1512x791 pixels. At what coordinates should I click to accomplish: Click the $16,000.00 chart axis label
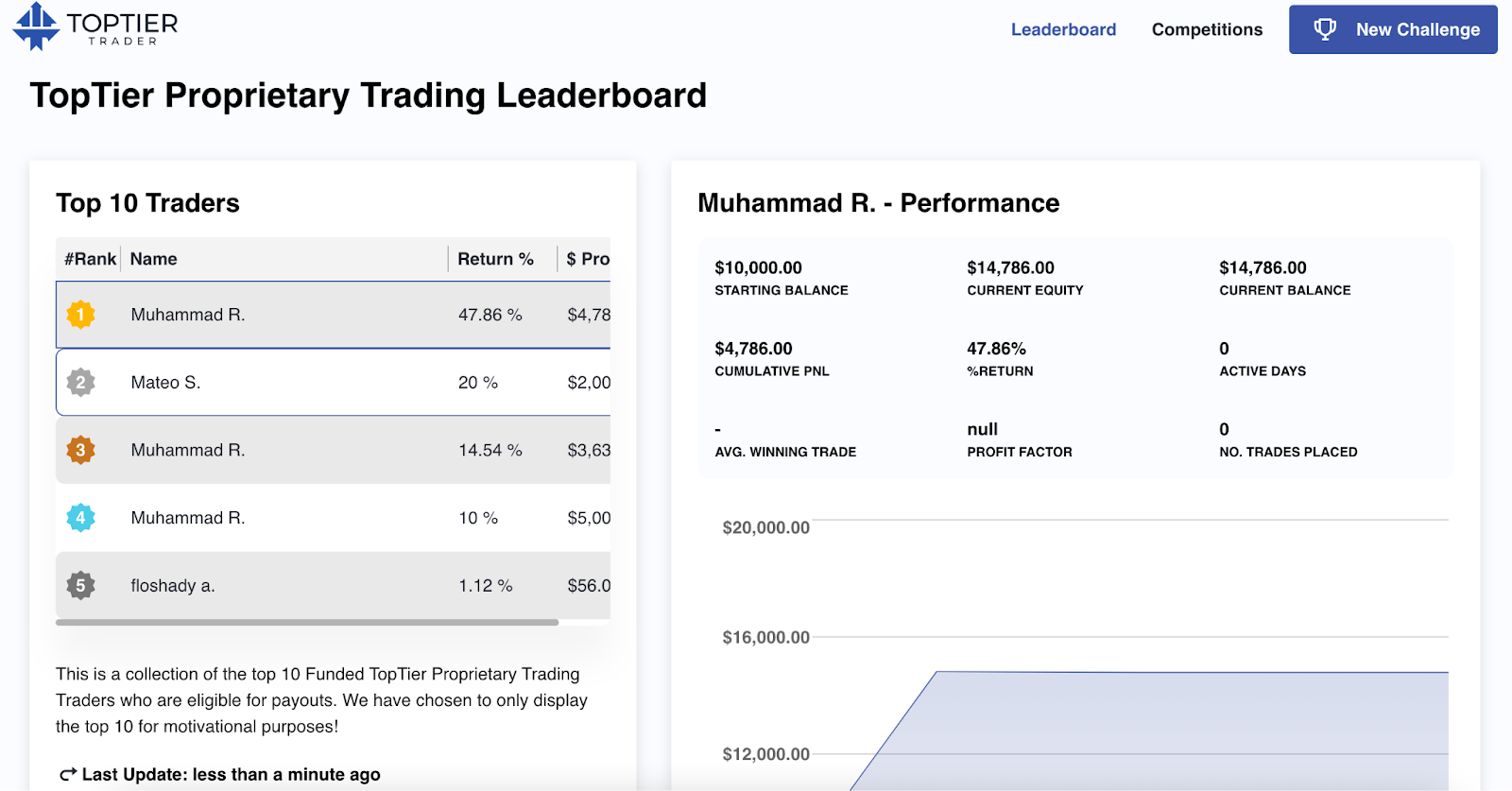tap(765, 637)
